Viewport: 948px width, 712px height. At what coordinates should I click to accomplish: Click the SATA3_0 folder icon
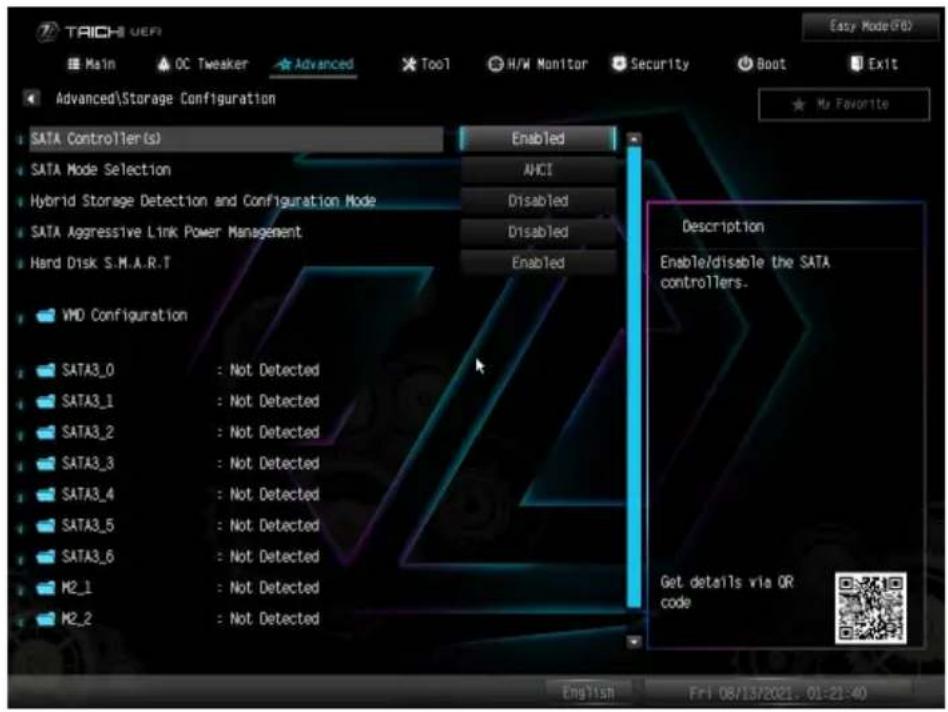click(45, 371)
